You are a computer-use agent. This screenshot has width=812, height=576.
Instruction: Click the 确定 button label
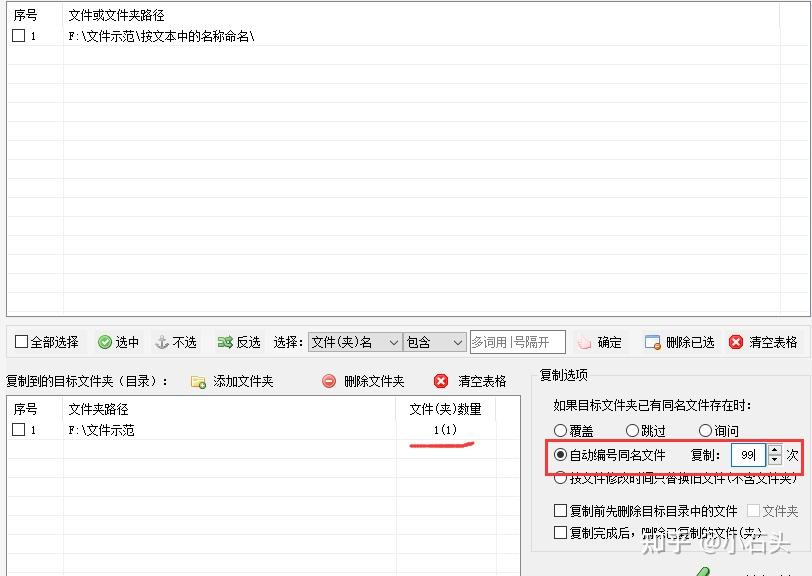tap(610, 342)
